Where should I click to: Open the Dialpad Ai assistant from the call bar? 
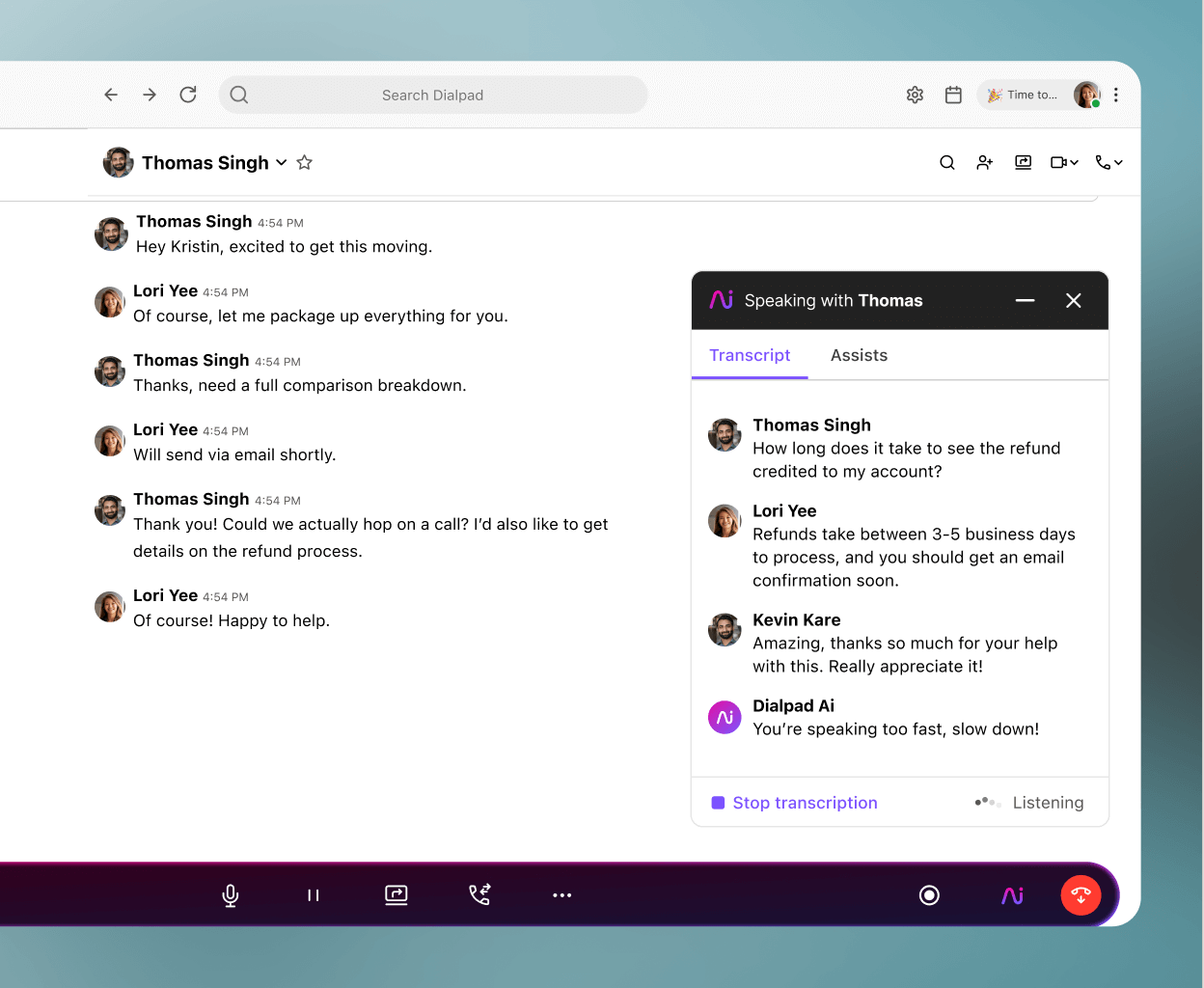point(1012,895)
